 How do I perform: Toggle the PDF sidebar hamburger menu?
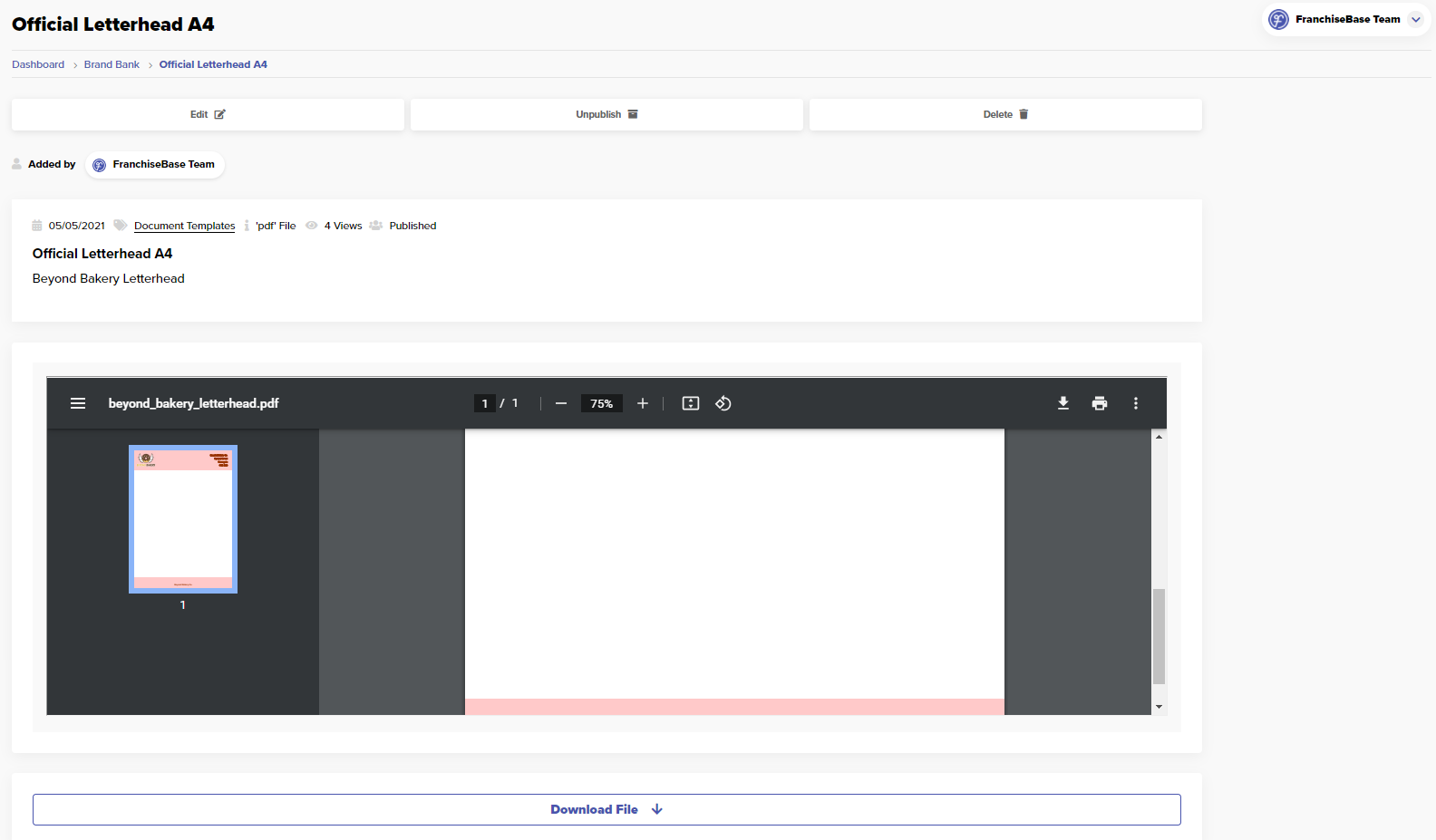78,403
